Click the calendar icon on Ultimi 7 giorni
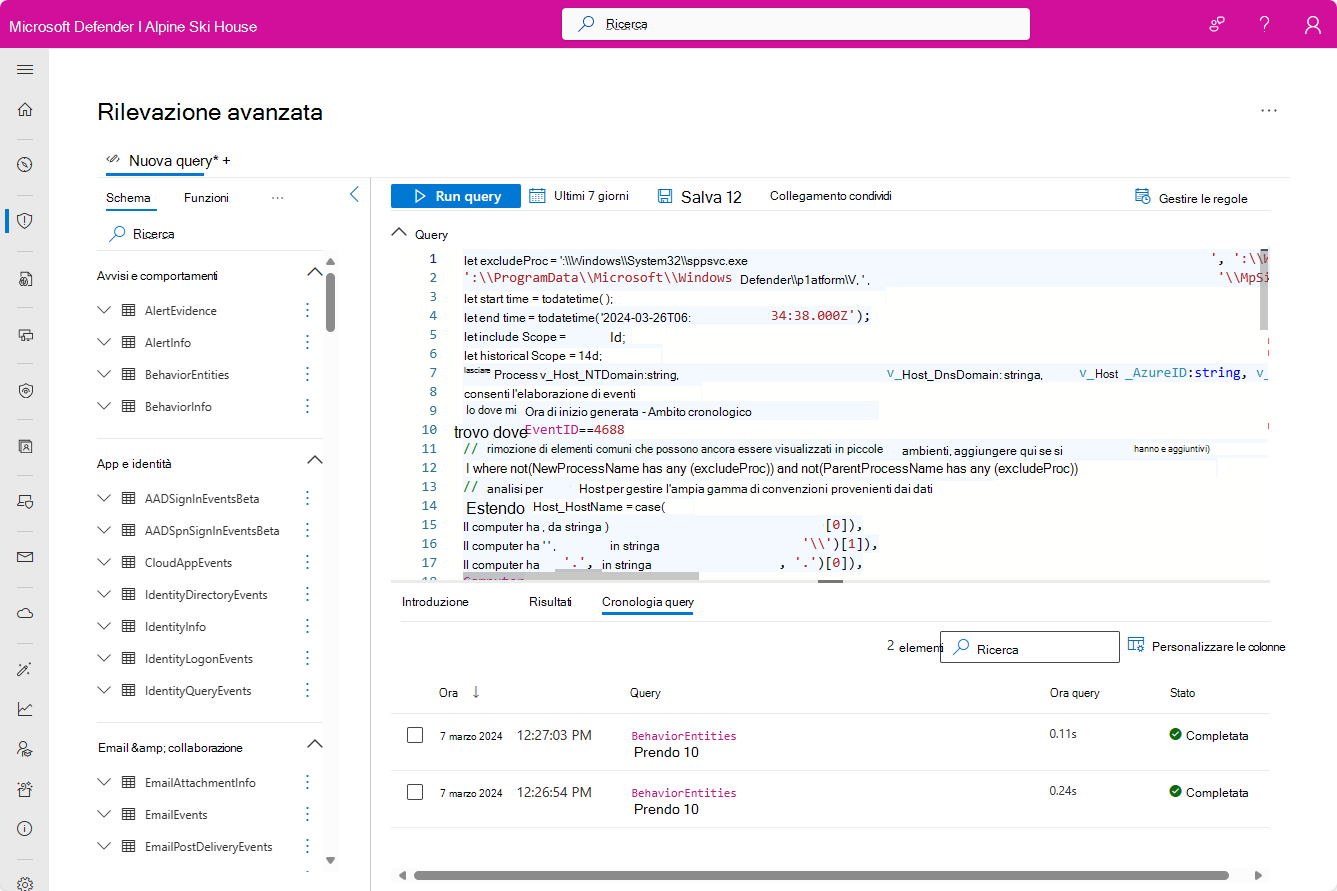Viewport: 1337px width, 891px height. [537, 195]
